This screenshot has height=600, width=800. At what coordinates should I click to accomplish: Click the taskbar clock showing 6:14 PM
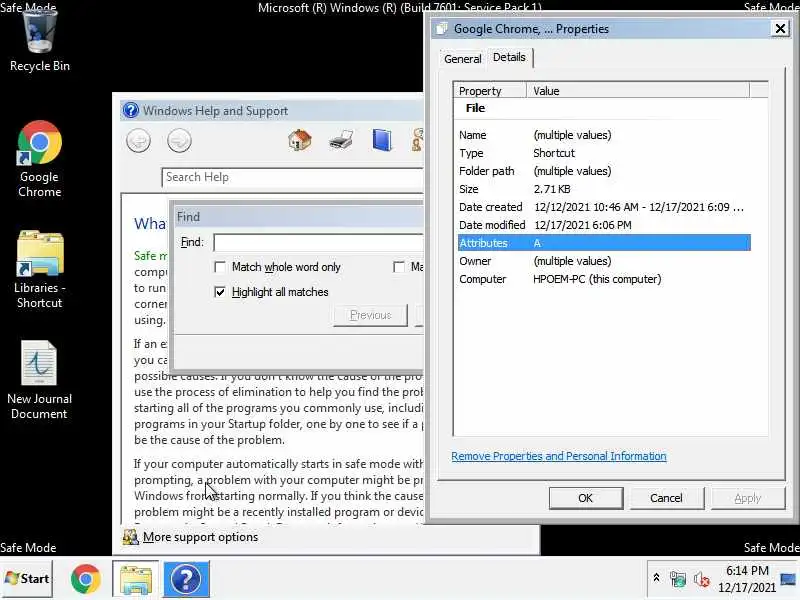tap(747, 579)
